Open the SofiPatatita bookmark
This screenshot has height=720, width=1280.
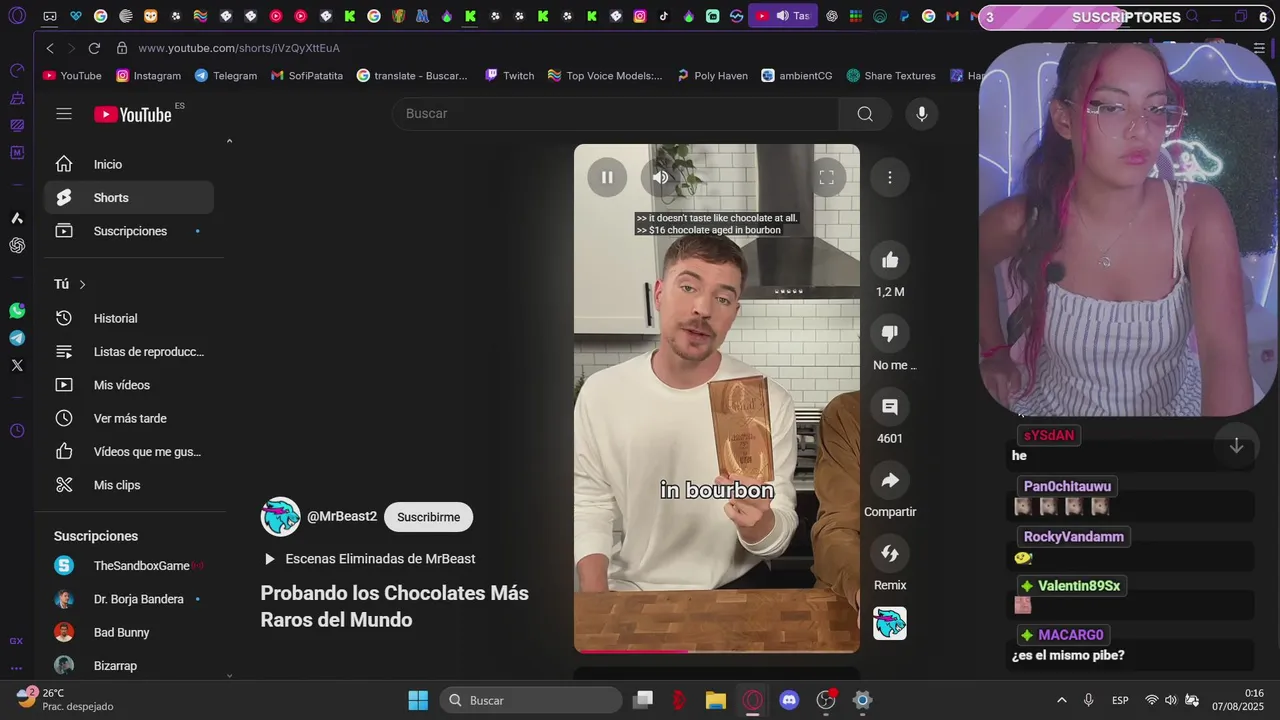point(307,75)
